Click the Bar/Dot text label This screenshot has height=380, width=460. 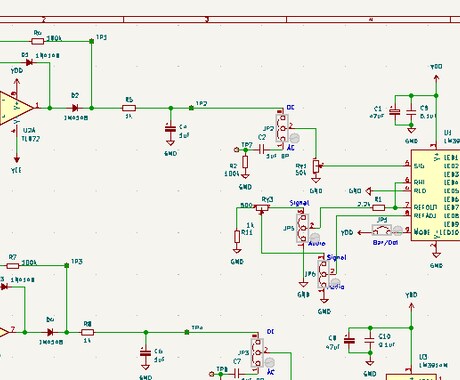(x=385, y=243)
